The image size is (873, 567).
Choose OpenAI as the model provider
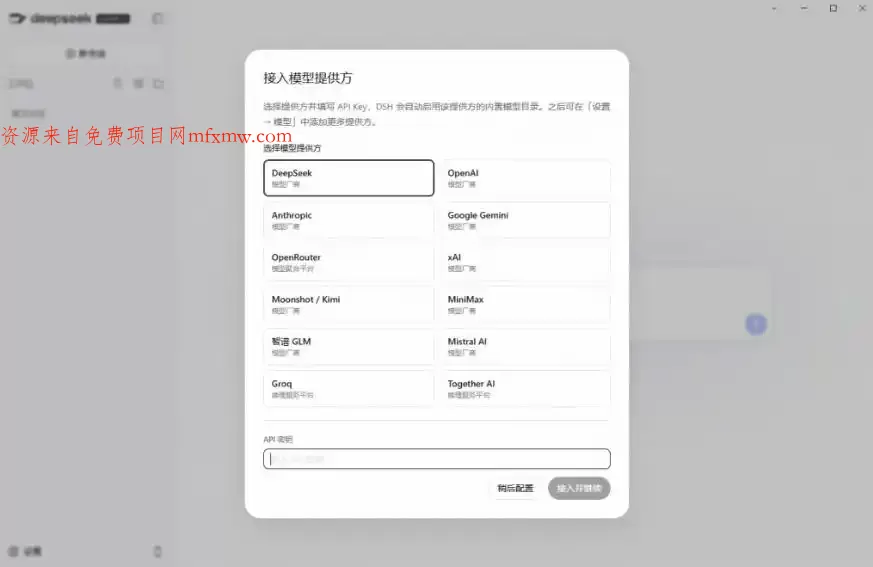[x=526, y=178]
